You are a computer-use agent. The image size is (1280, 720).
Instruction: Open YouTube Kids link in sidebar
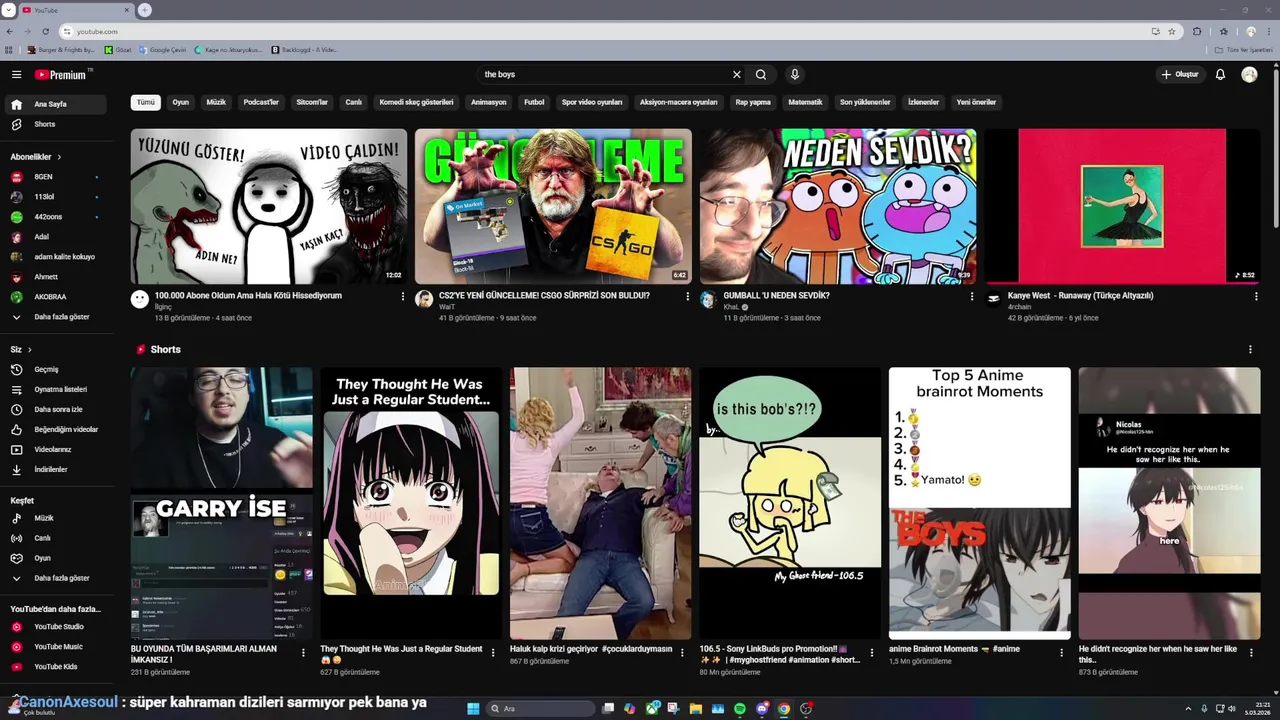pyautogui.click(x=57, y=667)
